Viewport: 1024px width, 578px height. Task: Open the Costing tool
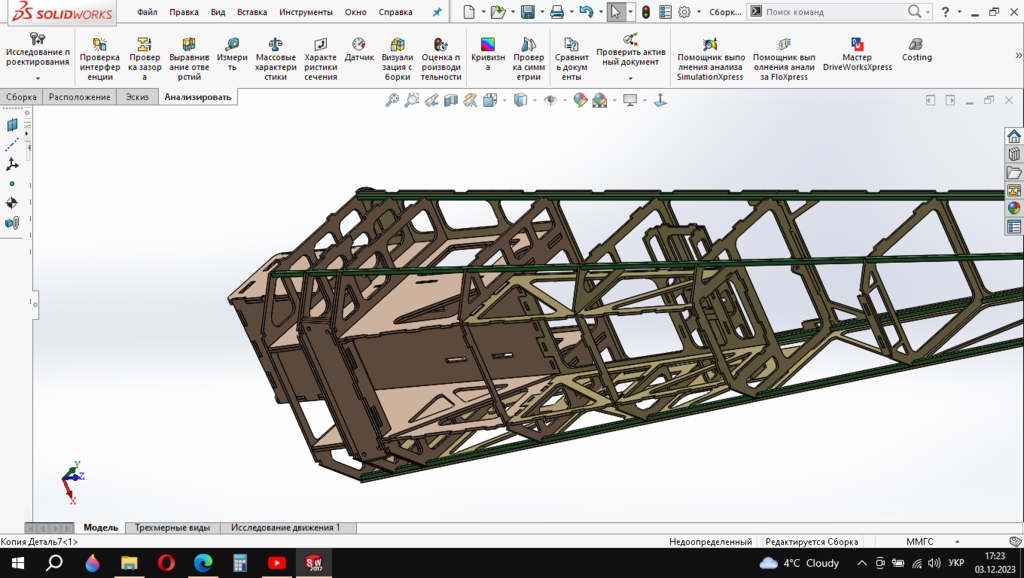(x=916, y=50)
